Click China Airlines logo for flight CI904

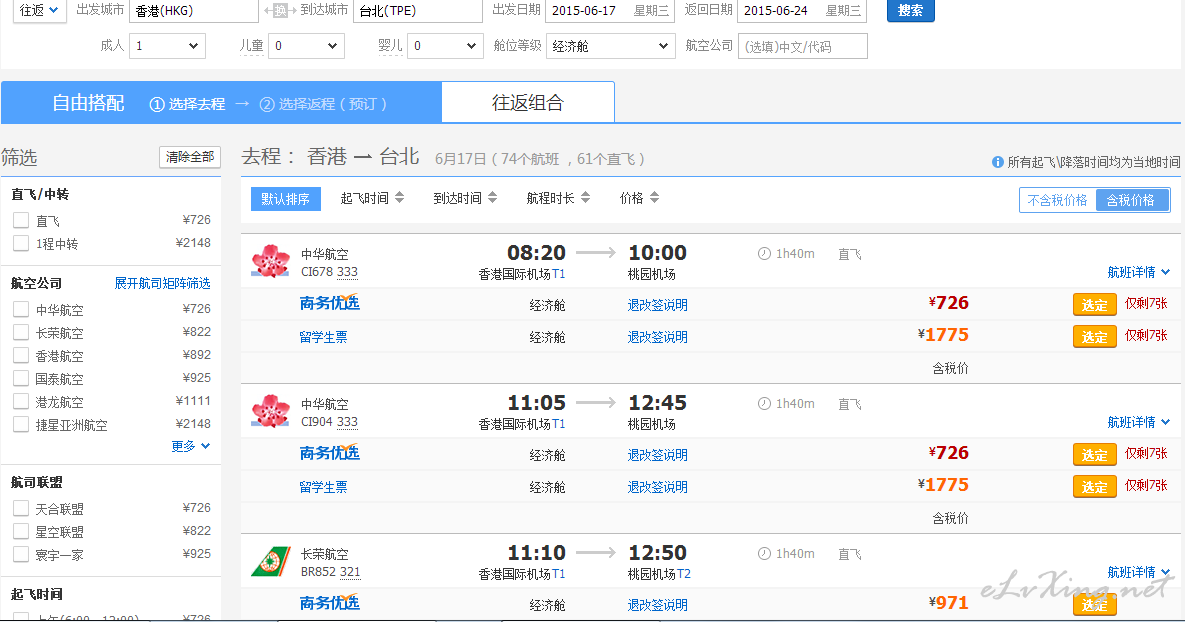click(271, 410)
